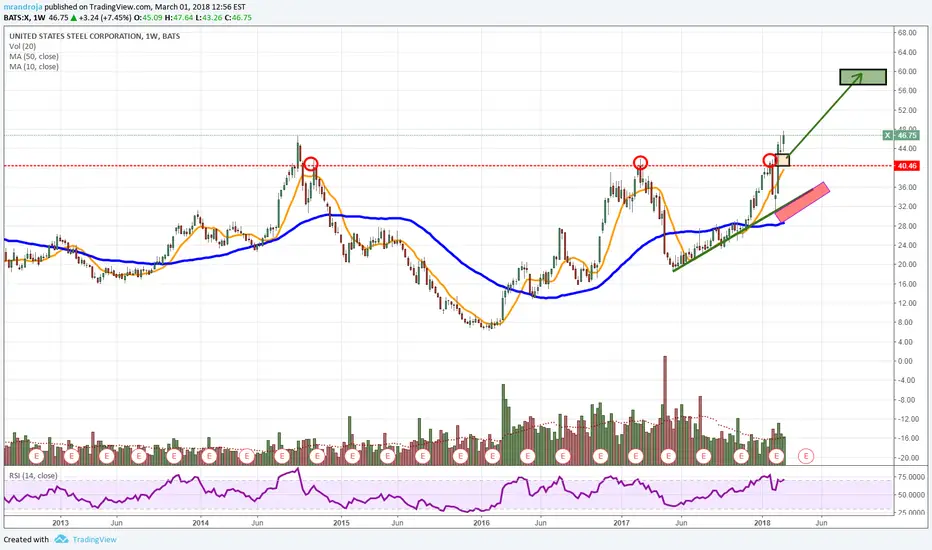The width and height of the screenshot is (932, 550).
Task: Click the 'published on TradingView.com' header text
Action: click(98, 7)
